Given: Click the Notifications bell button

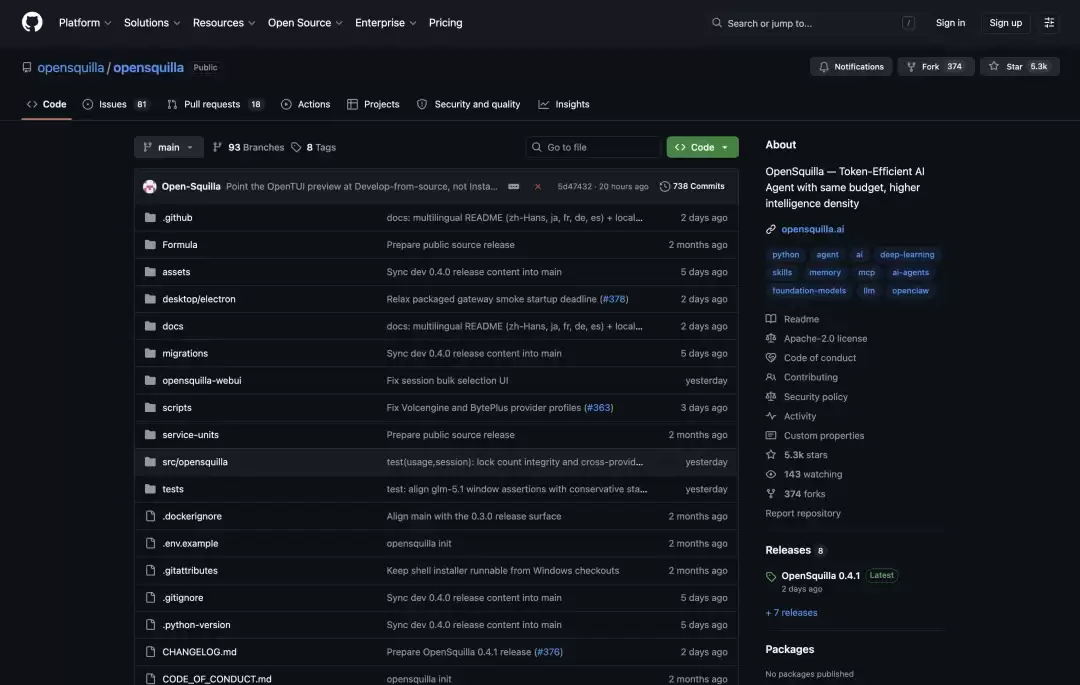Looking at the screenshot, I should coord(851,67).
